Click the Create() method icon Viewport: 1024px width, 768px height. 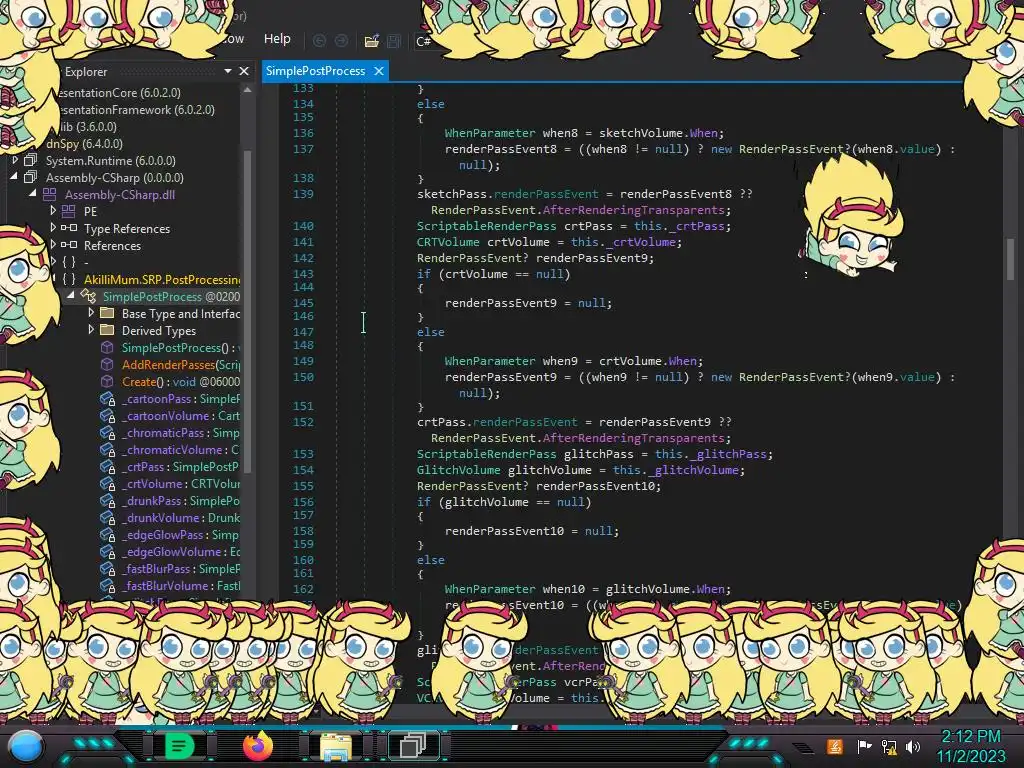pos(107,381)
